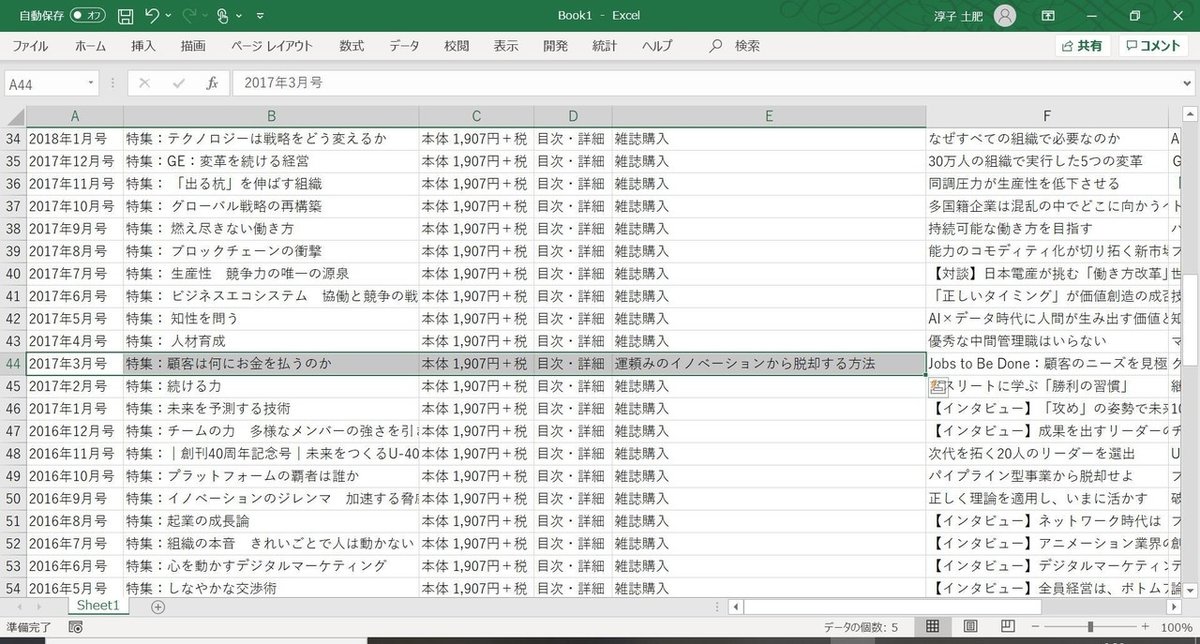Select column C header
The width and height of the screenshot is (1200, 644).
point(476,116)
